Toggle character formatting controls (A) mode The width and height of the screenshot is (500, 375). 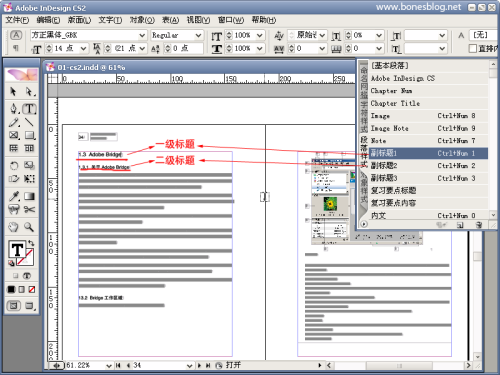pos(16,35)
